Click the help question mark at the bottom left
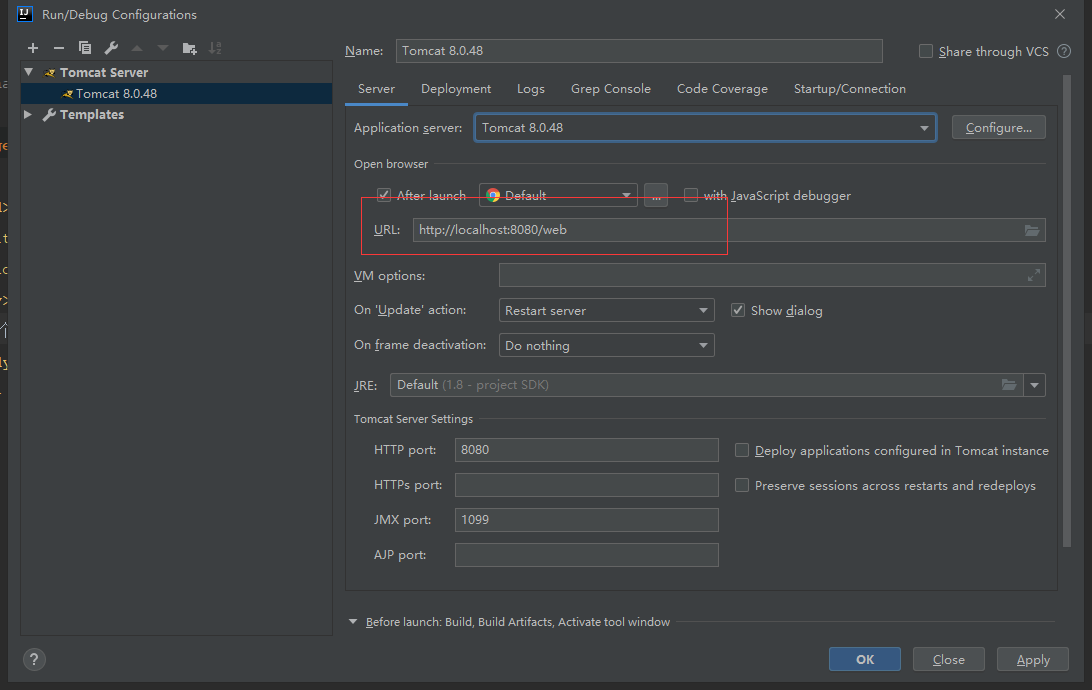This screenshot has height=690, width=1092. click(34, 659)
